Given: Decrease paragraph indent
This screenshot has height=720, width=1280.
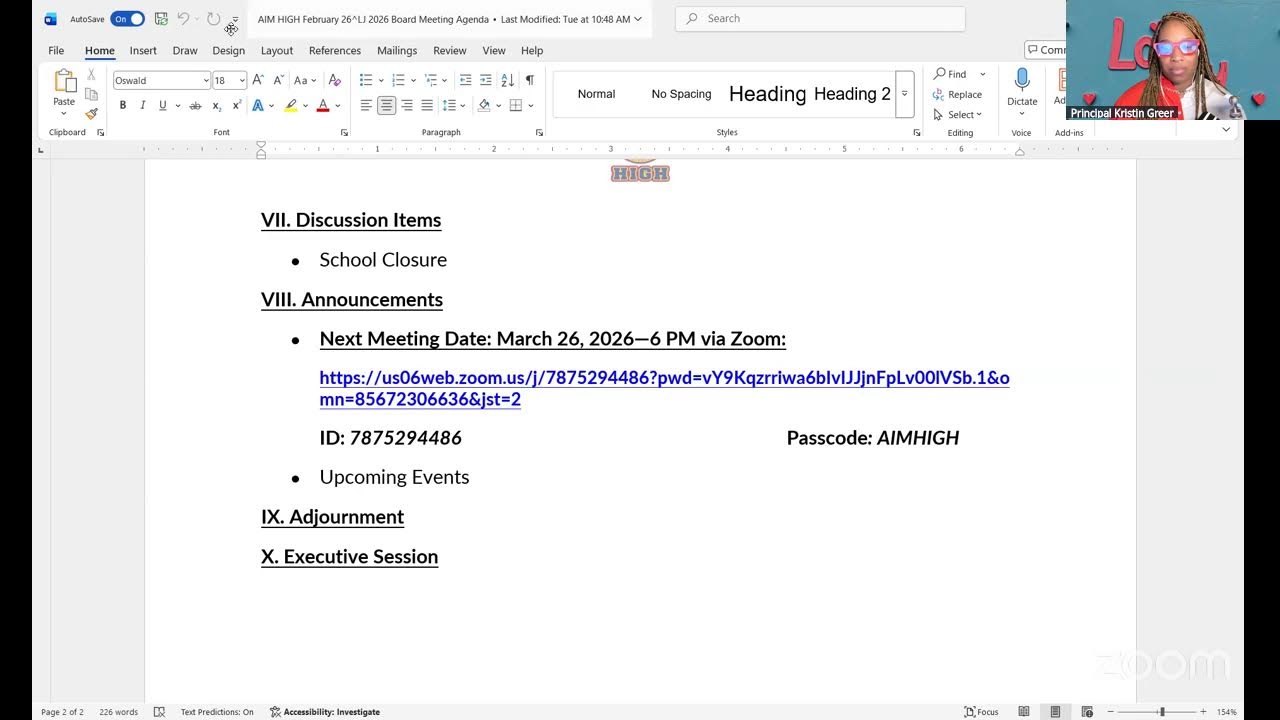Looking at the screenshot, I should point(465,80).
